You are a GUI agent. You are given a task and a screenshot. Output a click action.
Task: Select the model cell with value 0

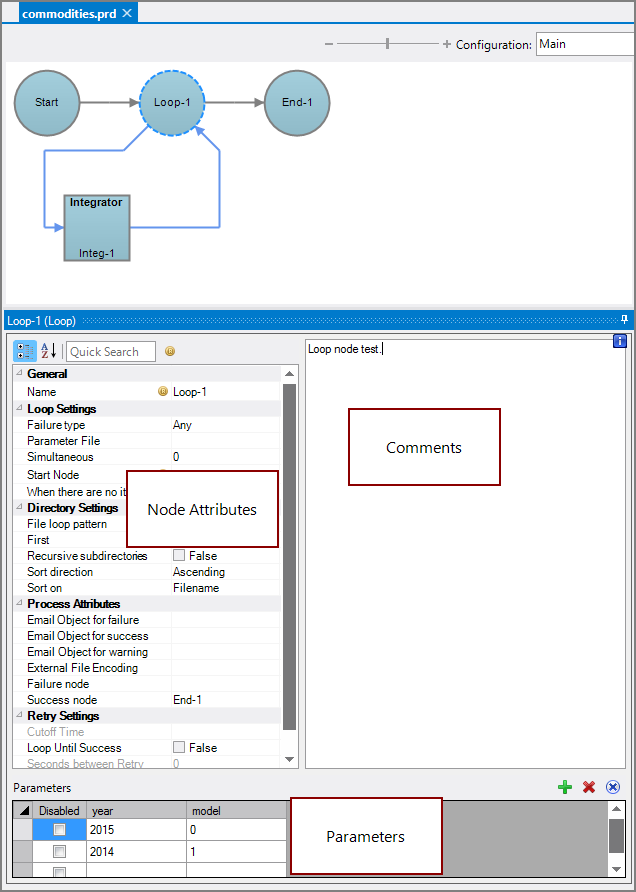point(237,830)
